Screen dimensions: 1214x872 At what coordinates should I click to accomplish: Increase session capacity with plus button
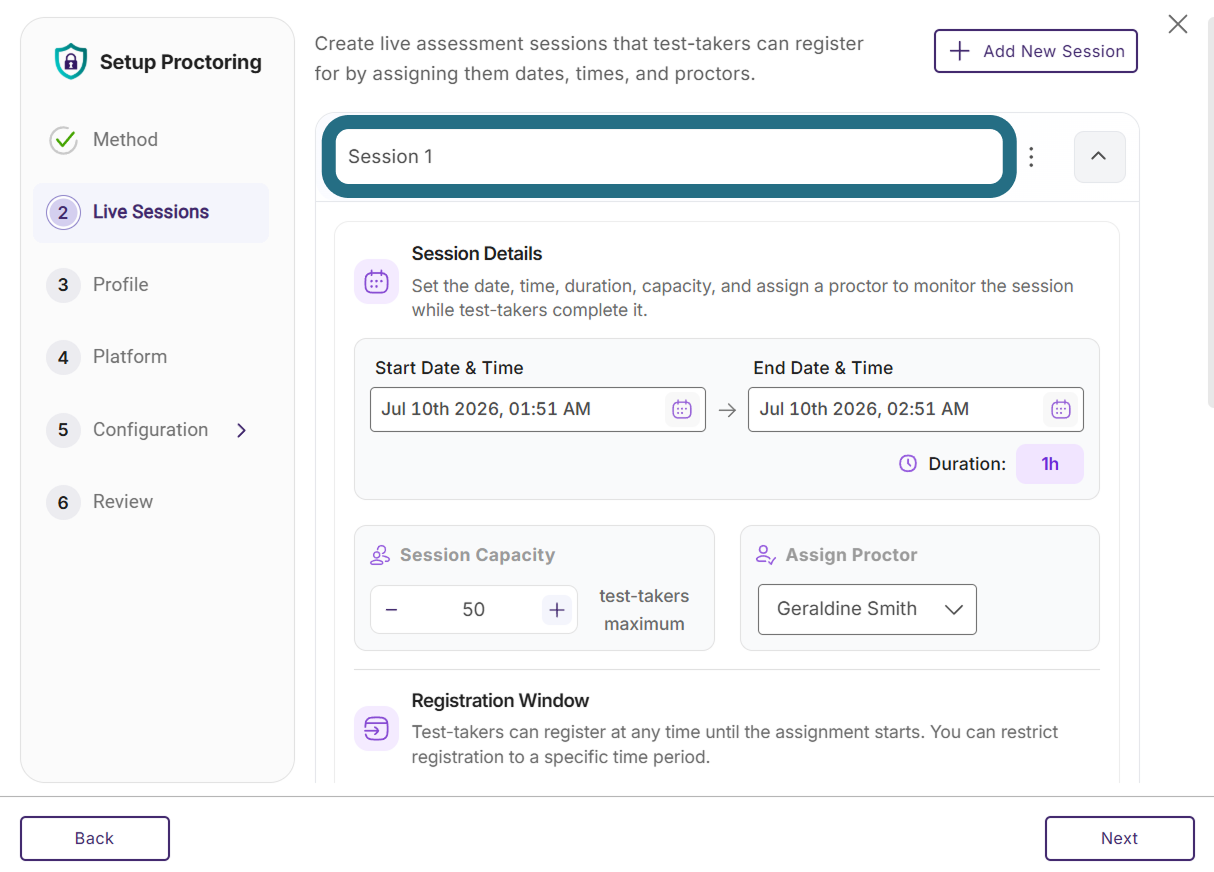[557, 610]
